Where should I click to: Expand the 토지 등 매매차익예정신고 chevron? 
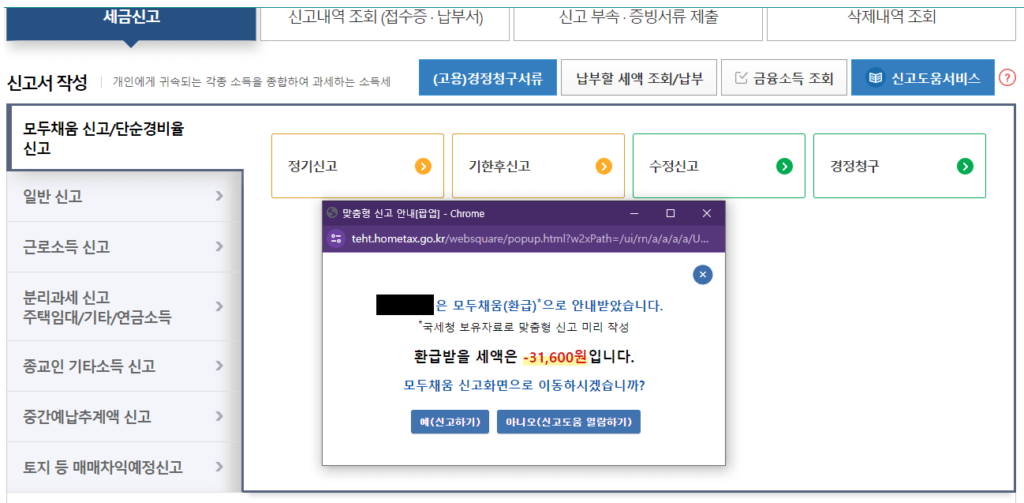tap(219, 467)
